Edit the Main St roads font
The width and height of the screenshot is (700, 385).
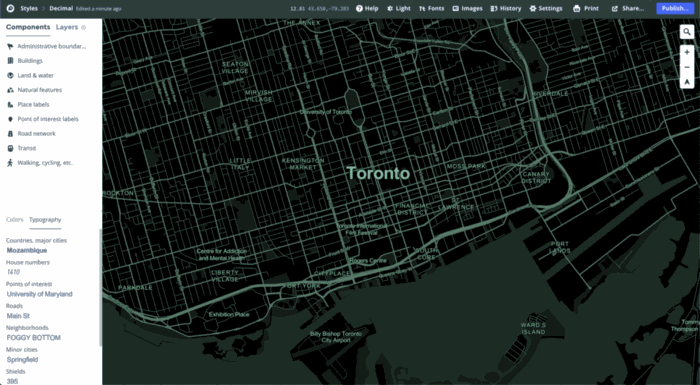tap(18, 316)
